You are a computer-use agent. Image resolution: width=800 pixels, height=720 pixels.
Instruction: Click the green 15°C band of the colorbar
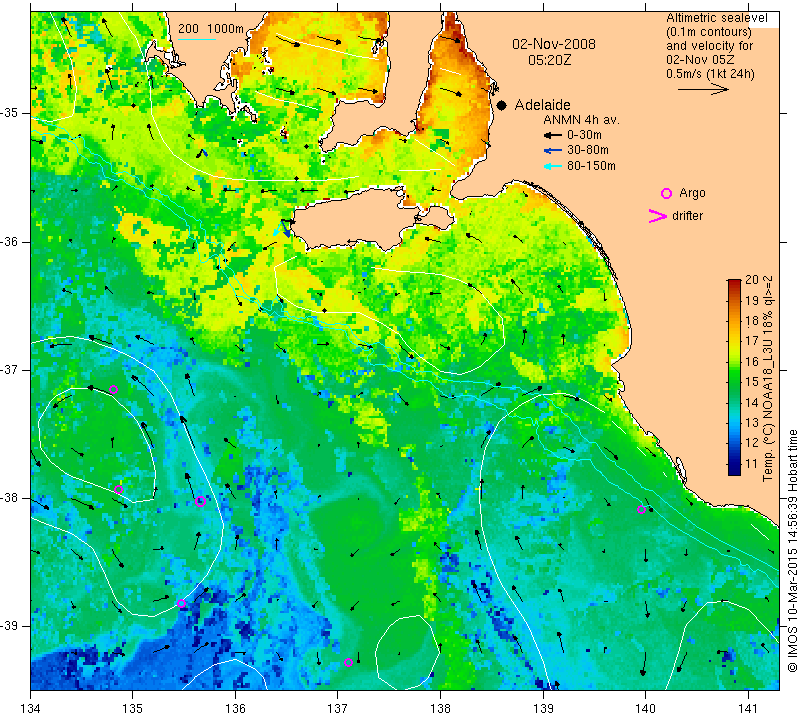(734, 382)
